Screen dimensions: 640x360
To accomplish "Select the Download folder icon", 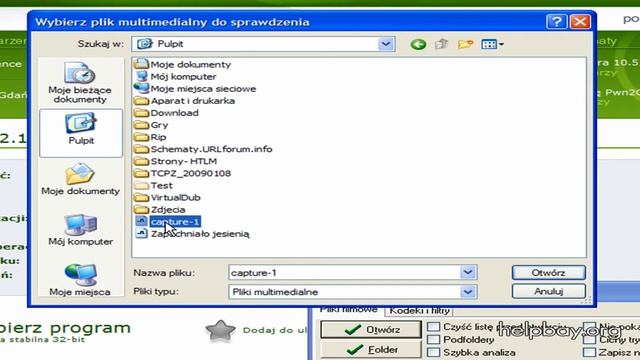I will point(141,113).
